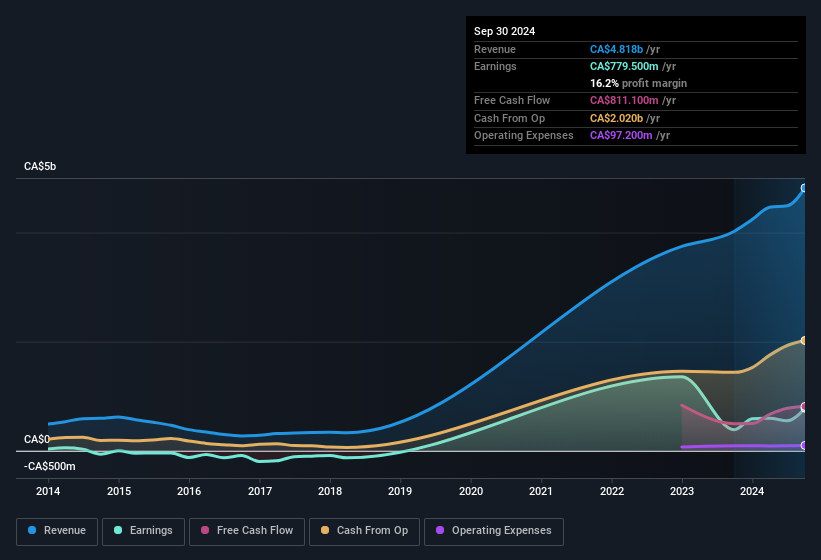The height and width of the screenshot is (560, 821).
Task: Click the Operating Expenses label in tooltip
Action: (x=524, y=136)
